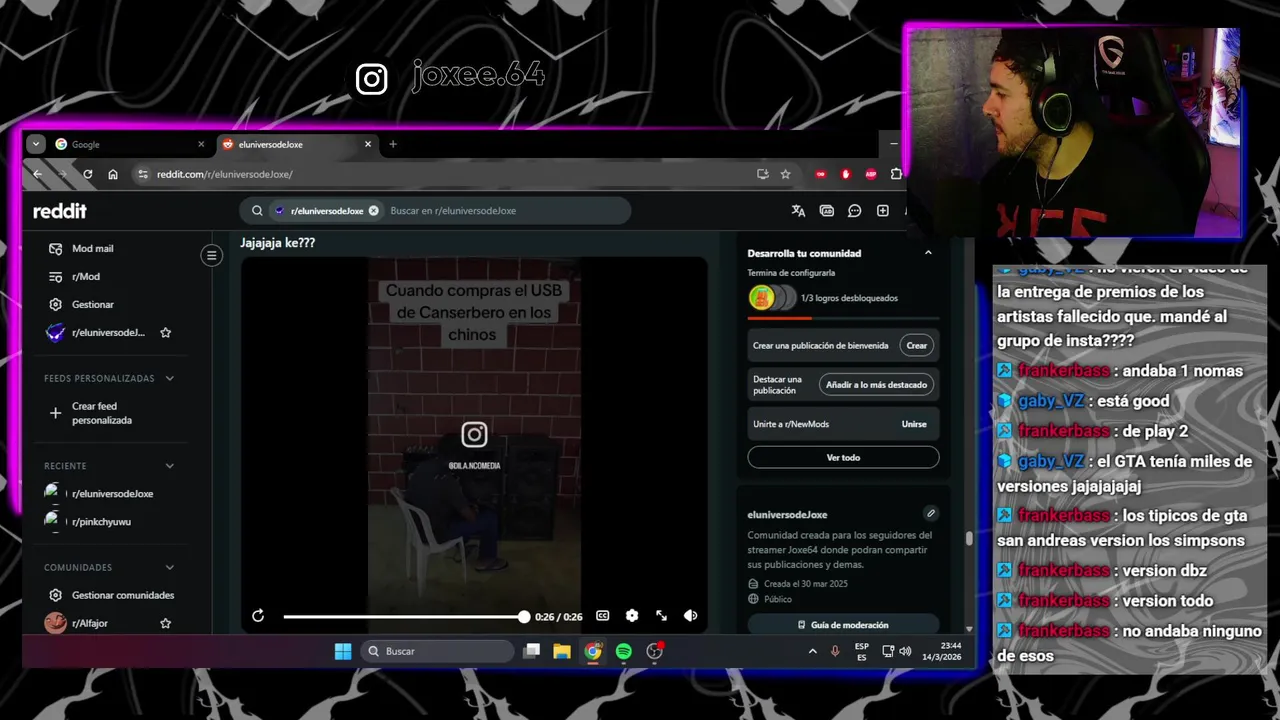Open the translate icon in Reddit header
This screenshot has height=720, width=1280.
tap(798, 211)
